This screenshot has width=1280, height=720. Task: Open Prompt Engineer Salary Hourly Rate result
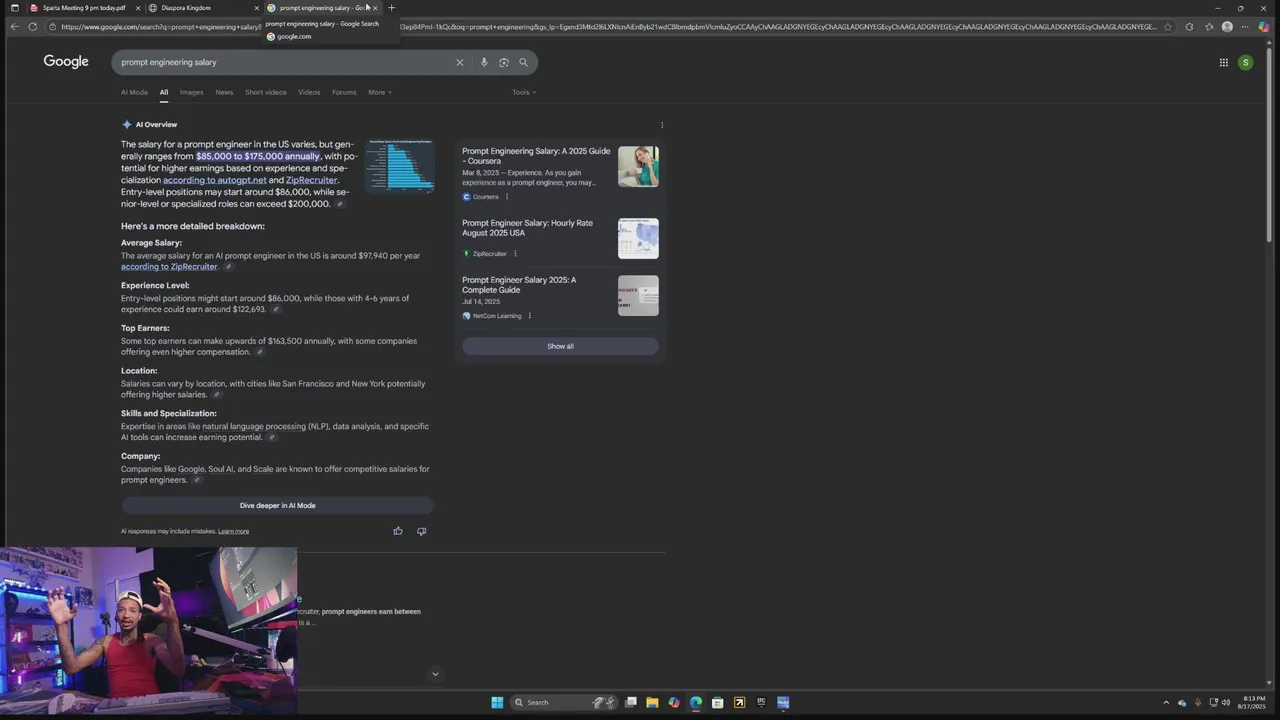pos(527,228)
